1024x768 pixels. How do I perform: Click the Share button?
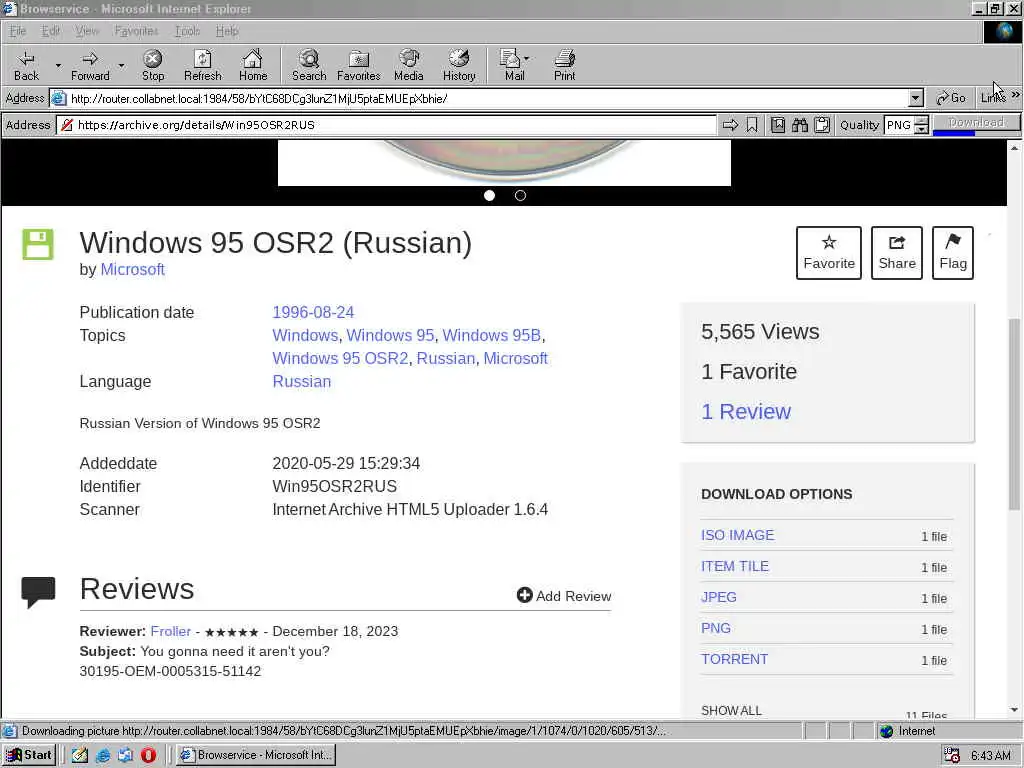coord(897,253)
